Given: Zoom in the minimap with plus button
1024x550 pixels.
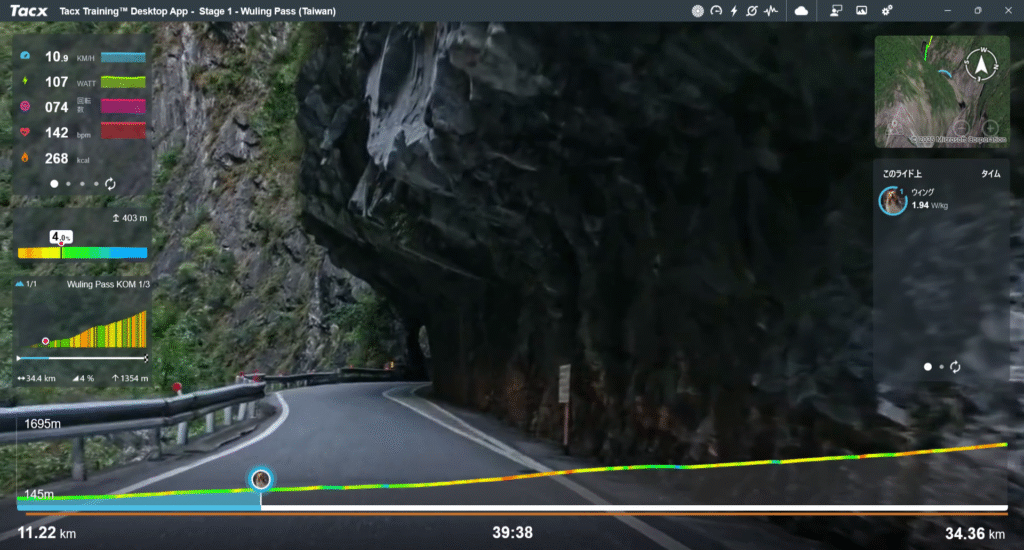Looking at the screenshot, I should (x=990, y=127).
